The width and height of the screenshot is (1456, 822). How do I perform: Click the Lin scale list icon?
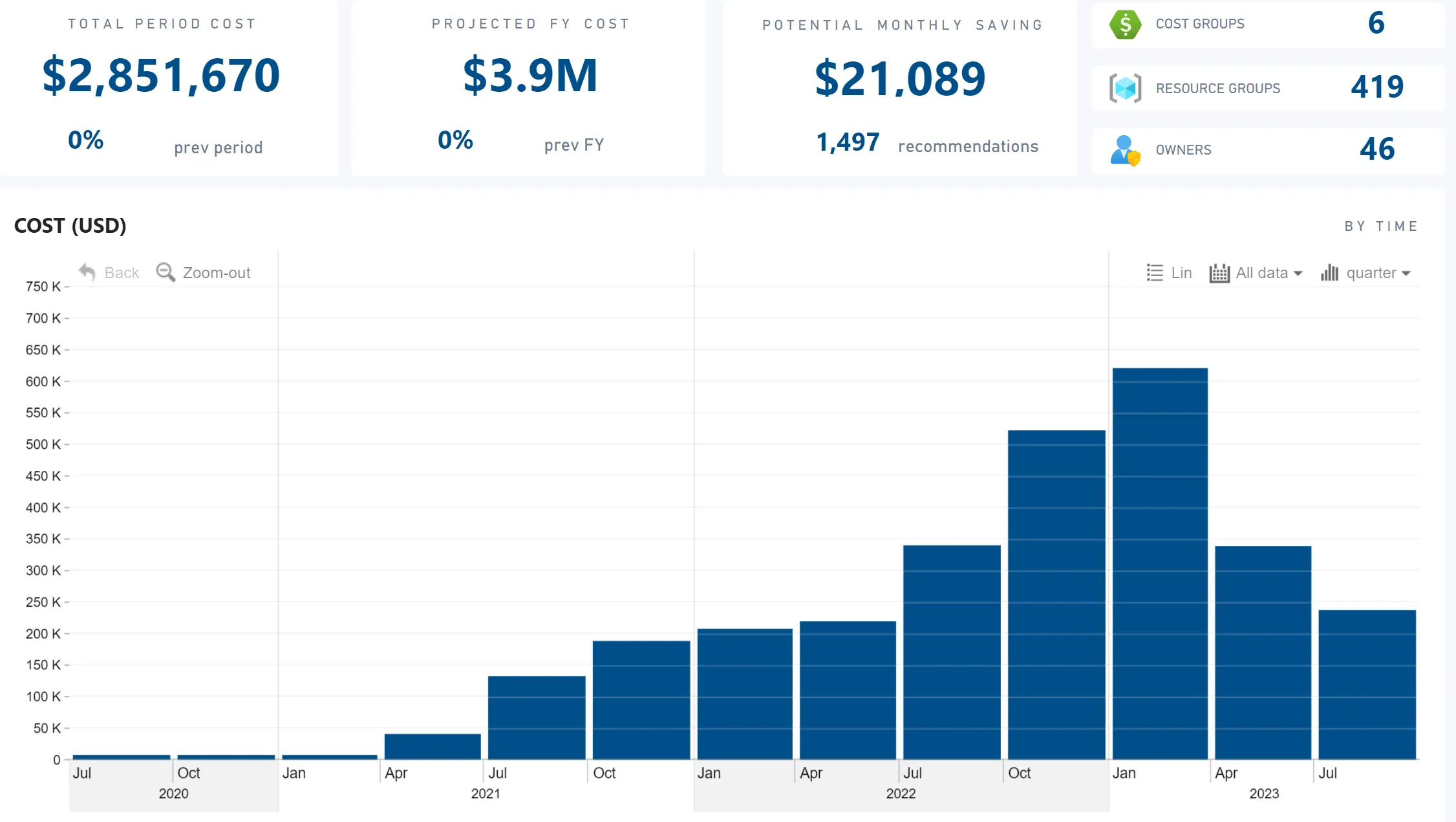coord(1155,273)
